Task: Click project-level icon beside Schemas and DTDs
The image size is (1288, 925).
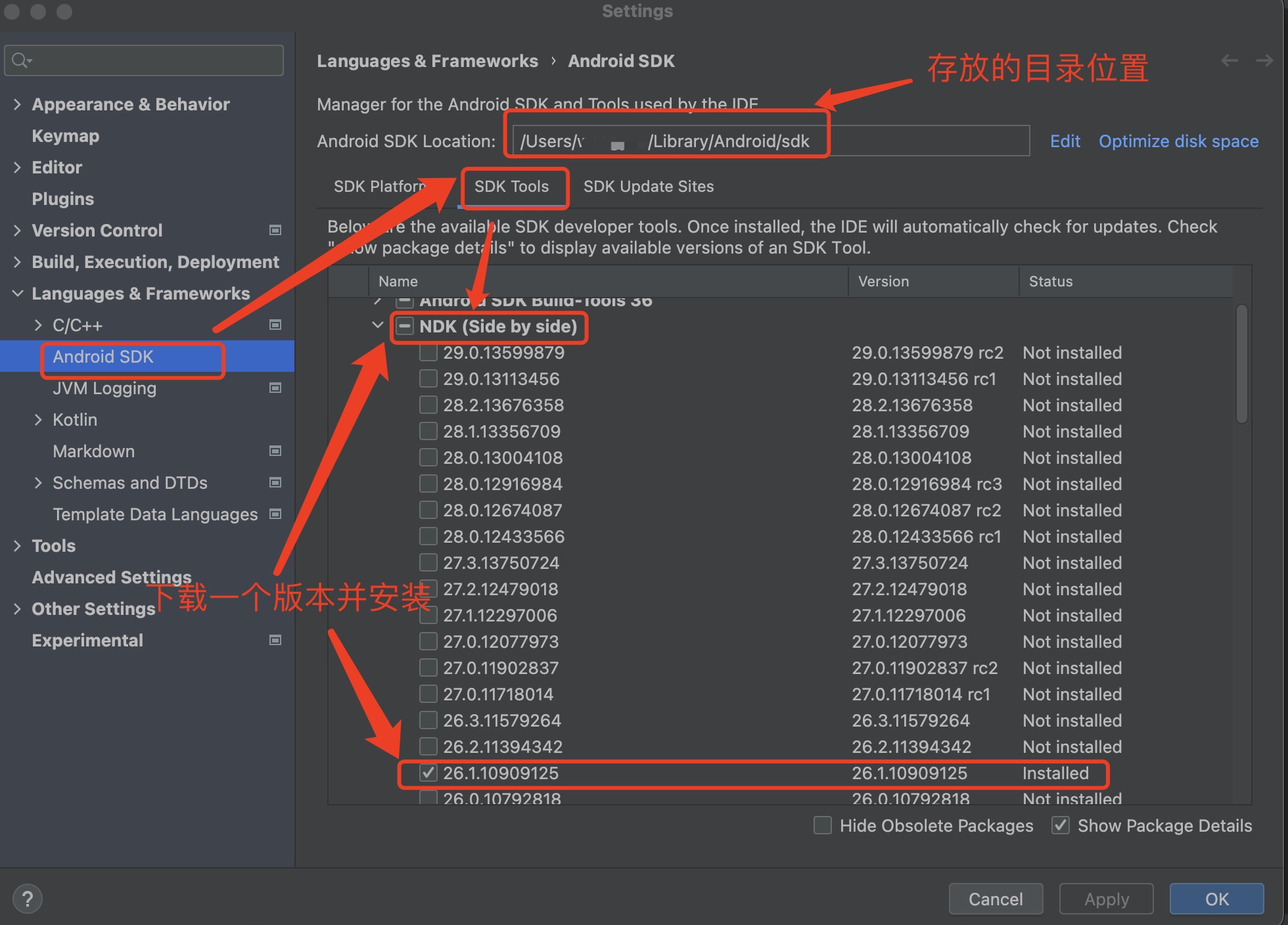Action: 275,482
